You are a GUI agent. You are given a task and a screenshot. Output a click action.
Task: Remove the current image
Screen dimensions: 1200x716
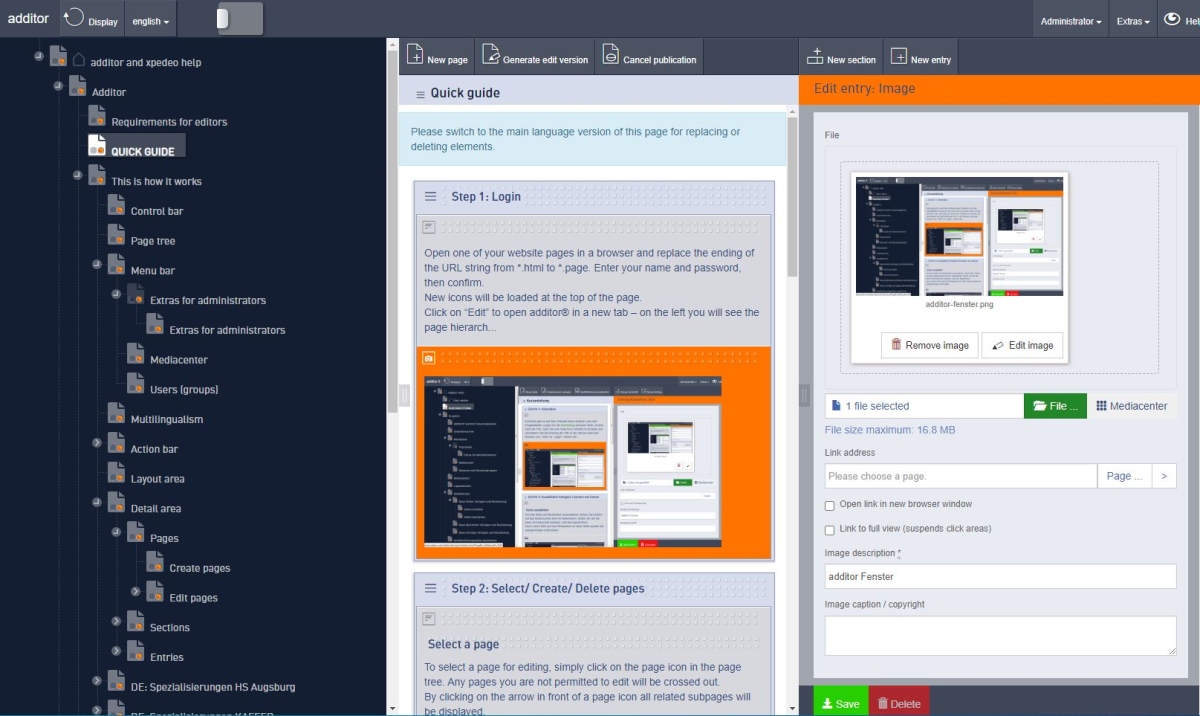tap(929, 345)
